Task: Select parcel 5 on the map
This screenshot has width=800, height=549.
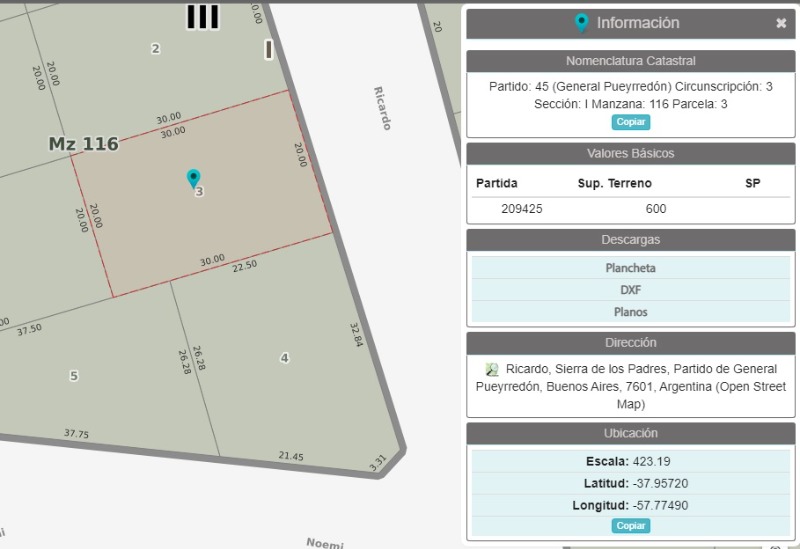Action: pyautogui.click(x=73, y=375)
